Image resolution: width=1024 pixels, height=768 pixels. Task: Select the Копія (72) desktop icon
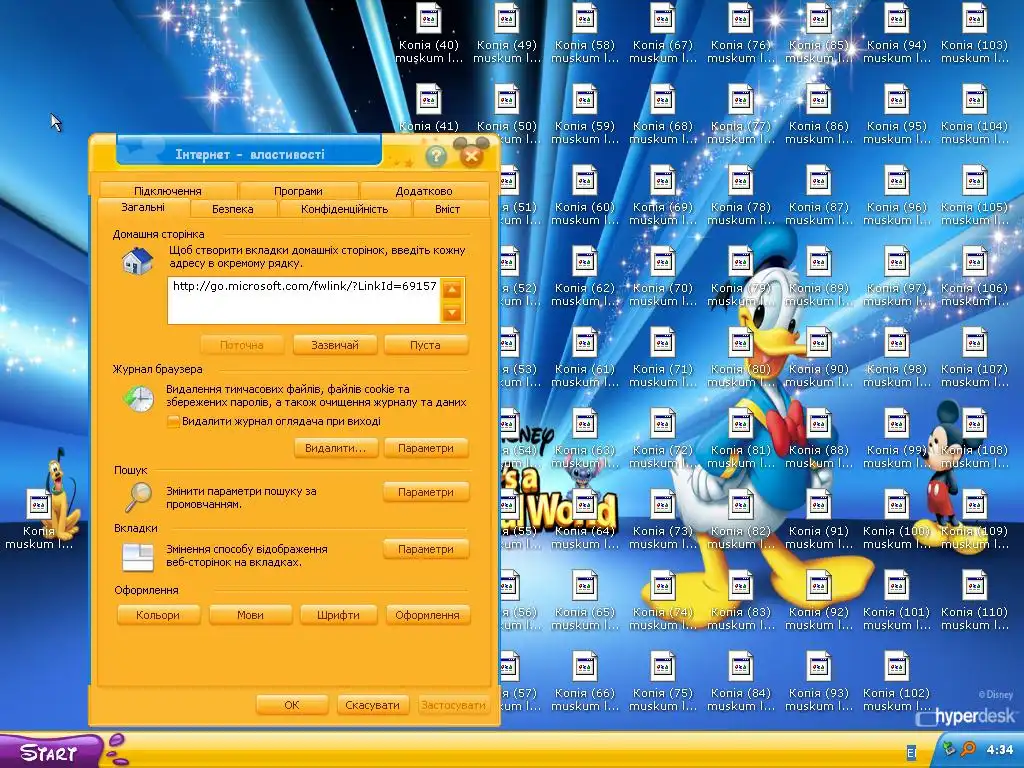pos(662,439)
